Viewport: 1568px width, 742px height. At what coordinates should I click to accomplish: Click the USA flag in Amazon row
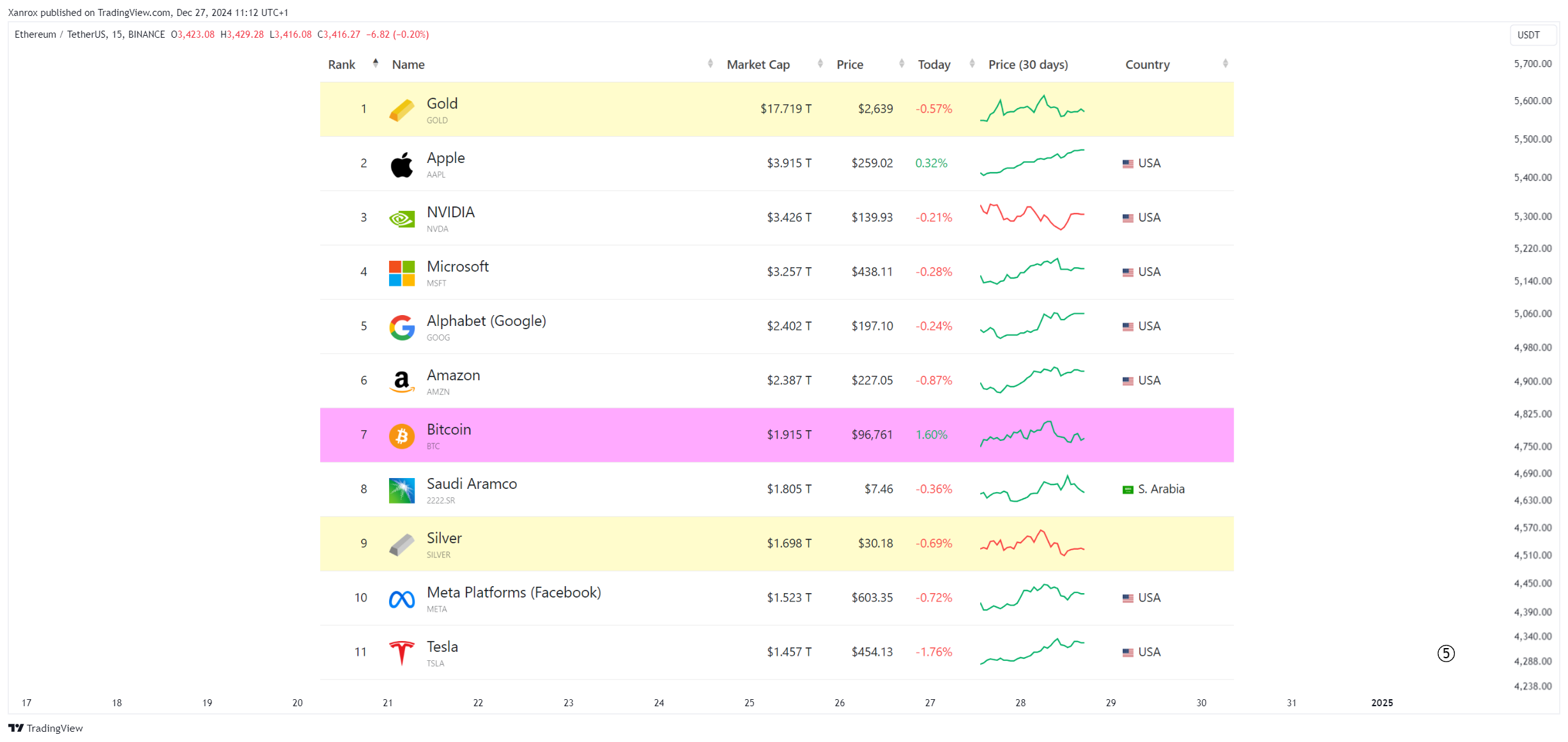1128,381
